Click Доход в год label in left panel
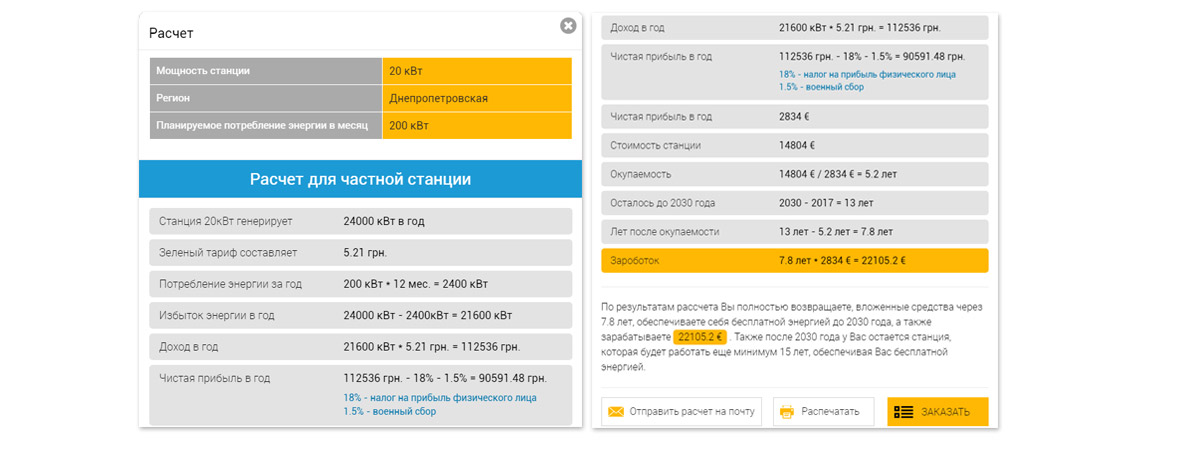The image size is (1198, 456). tap(189, 347)
